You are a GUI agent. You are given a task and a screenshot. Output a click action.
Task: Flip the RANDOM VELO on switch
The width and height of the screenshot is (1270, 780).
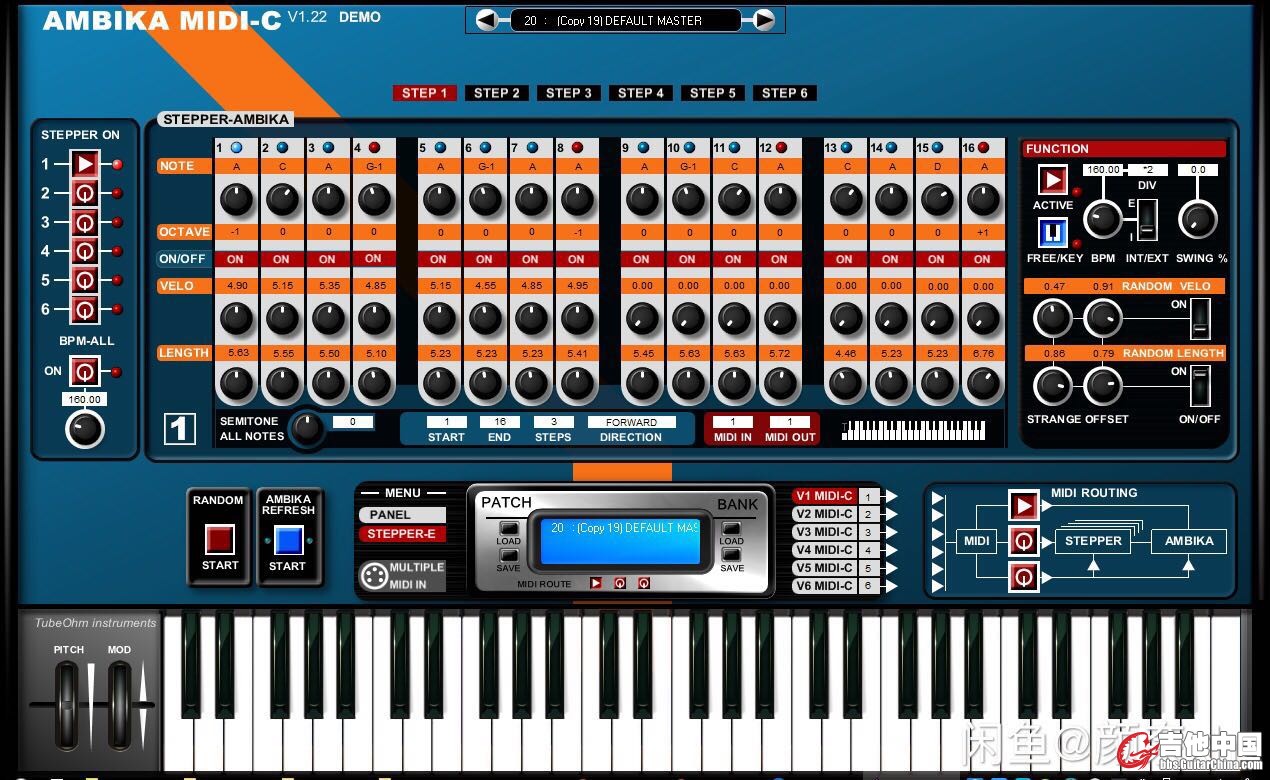tap(1200, 318)
